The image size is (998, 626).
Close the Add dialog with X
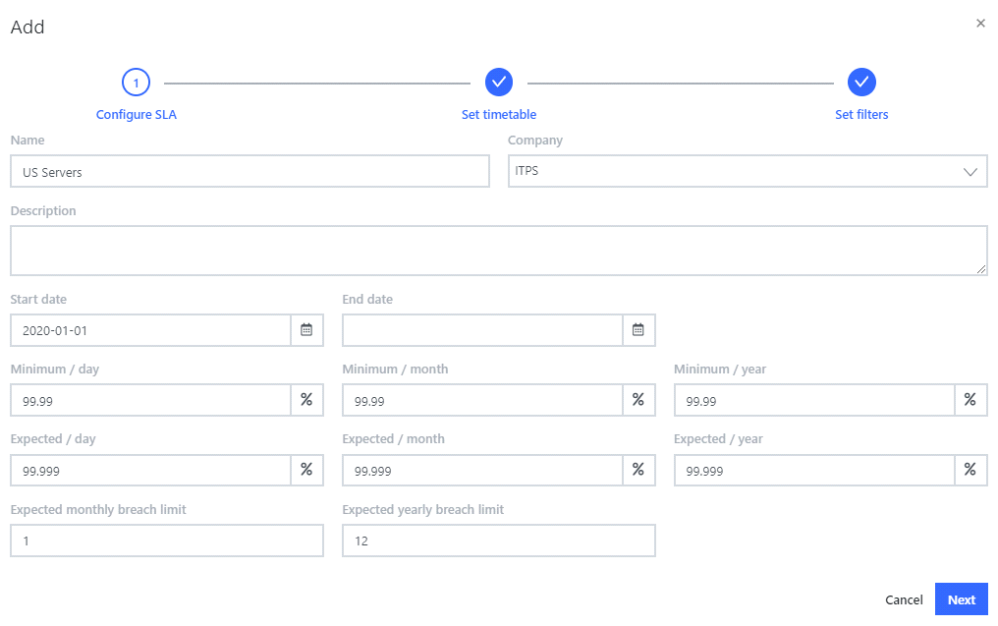[x=980, y=24]
